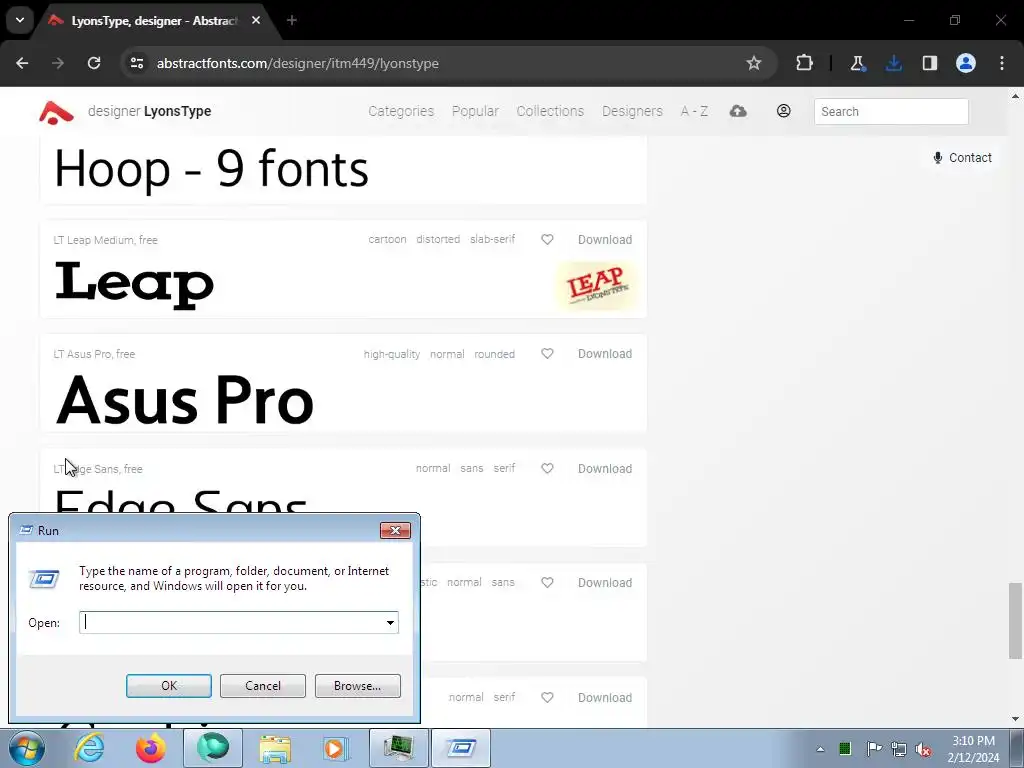Click the site Search field
This screenshot has height=768, width=1024.
(891, 112)
